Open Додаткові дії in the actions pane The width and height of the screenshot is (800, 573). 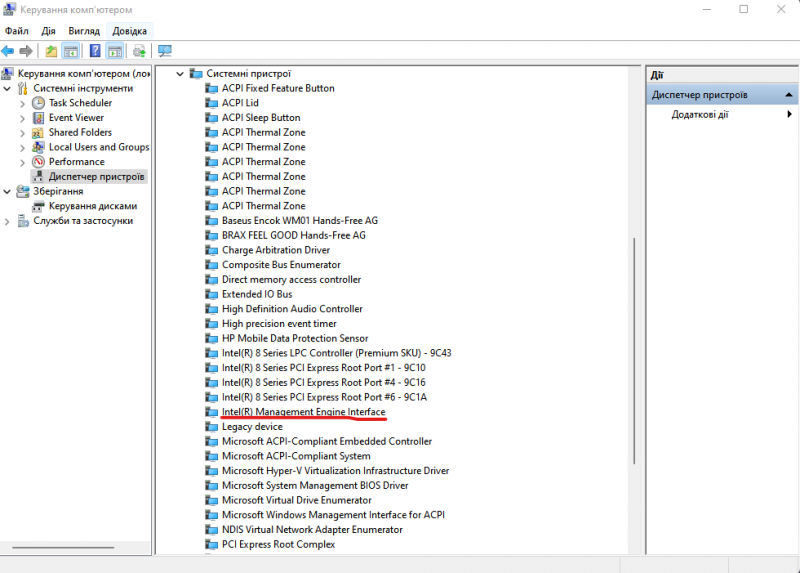click(x=700, y=115)
